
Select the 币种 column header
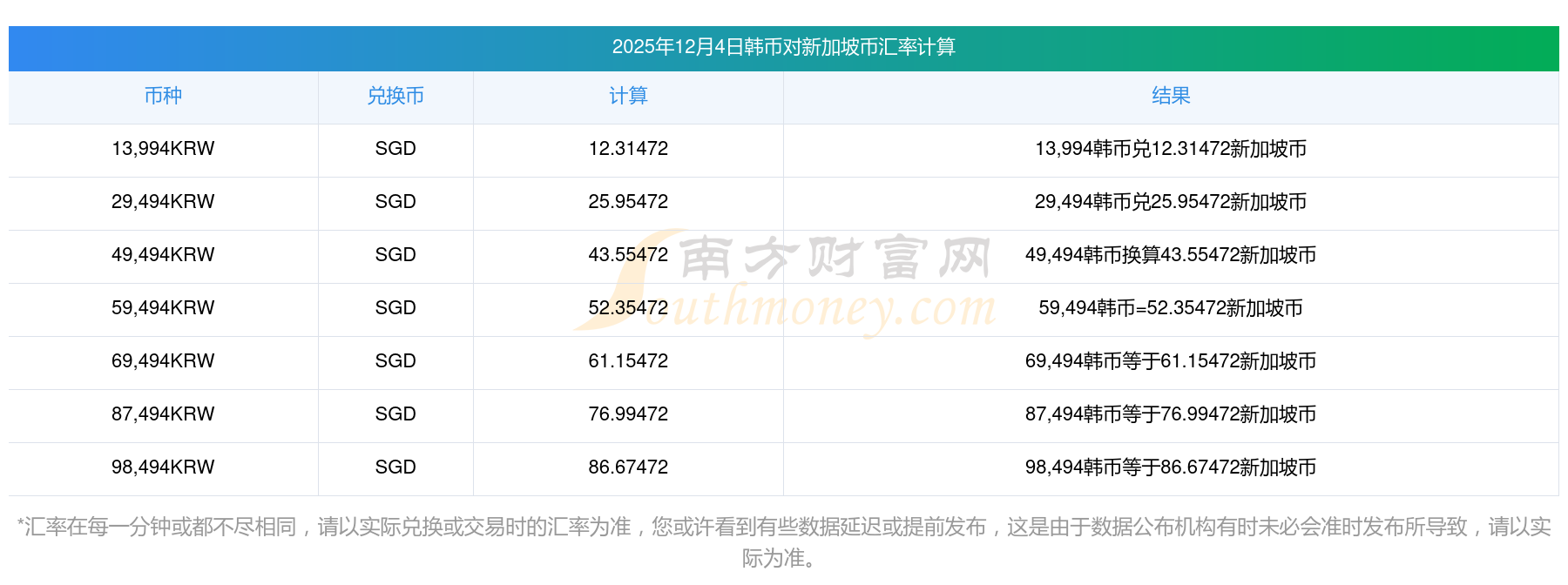tap(163, 96)
